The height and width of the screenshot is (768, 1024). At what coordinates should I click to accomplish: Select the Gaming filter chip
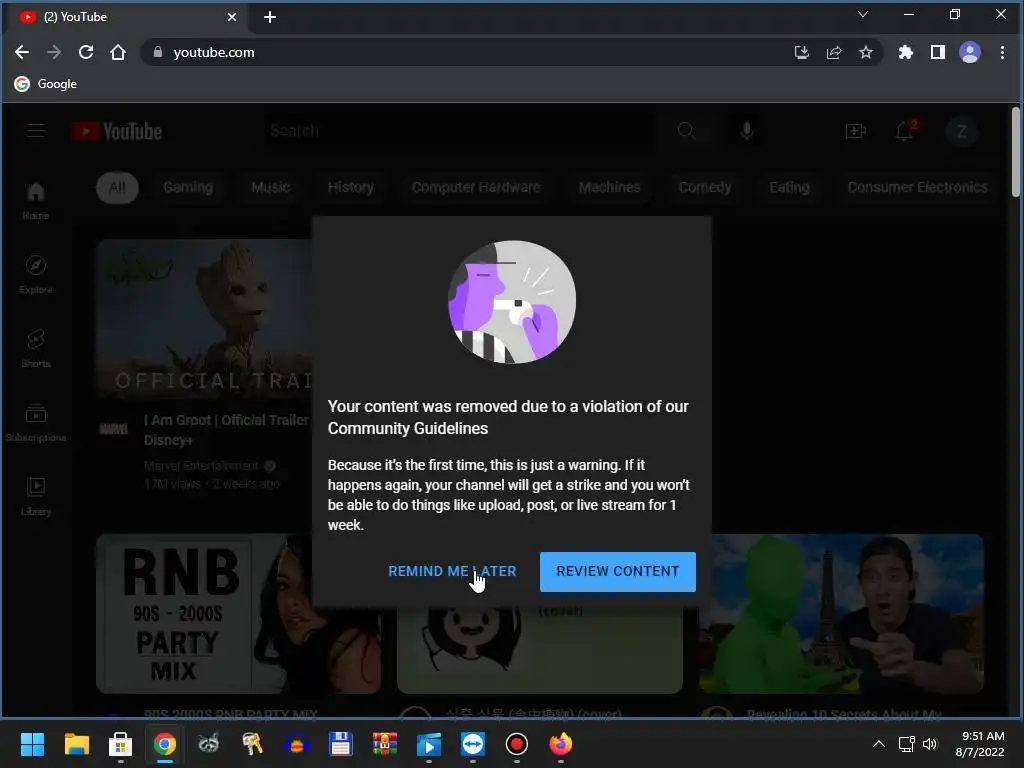(188, 187)
